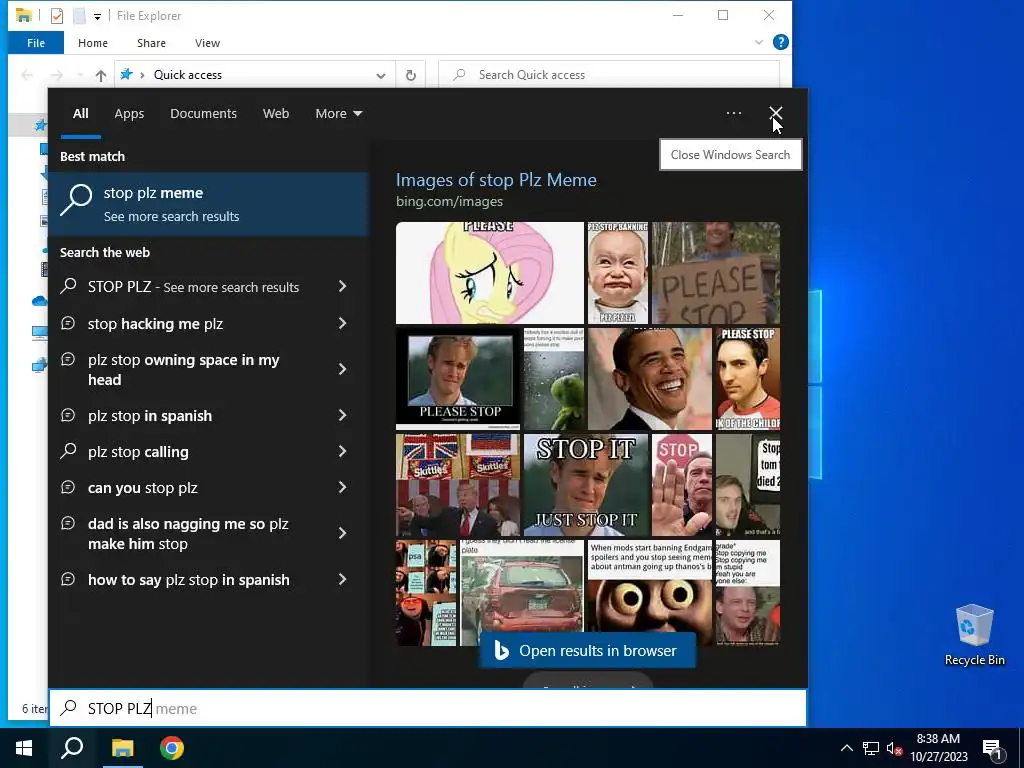This screenshot has height=768, width=1024.
Task: Open File Explorer from the taskbar
Action: pyautogui.click(x=122, y=748)
